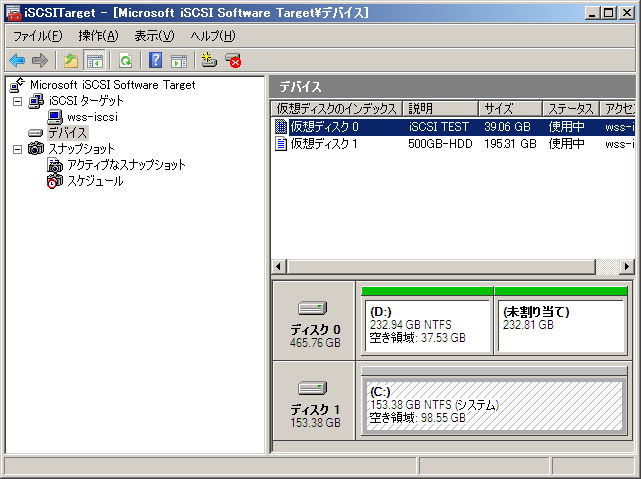
Task: Open the 表示(V) menu
Action: coord(154,36)
